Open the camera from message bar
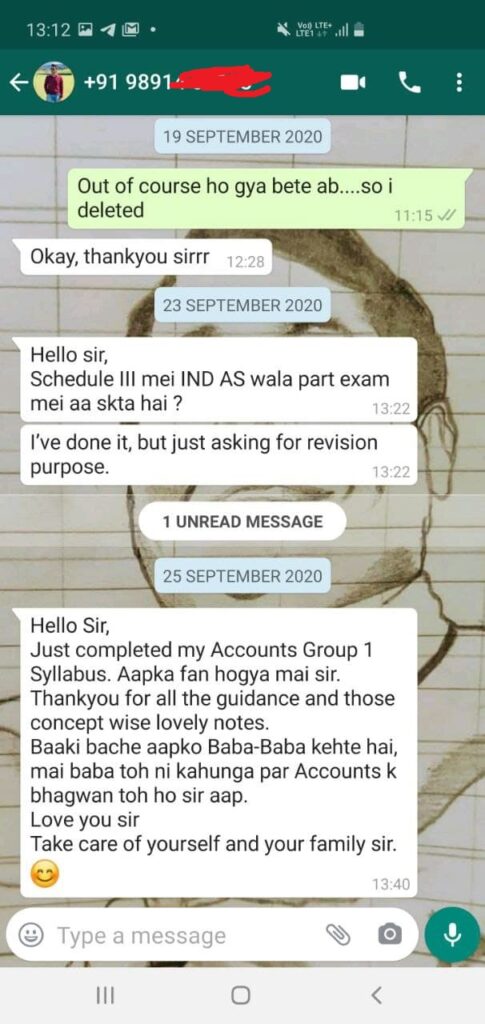This screenshot has width=485, height=1024. pyautogui.click(x=390, y=935)
